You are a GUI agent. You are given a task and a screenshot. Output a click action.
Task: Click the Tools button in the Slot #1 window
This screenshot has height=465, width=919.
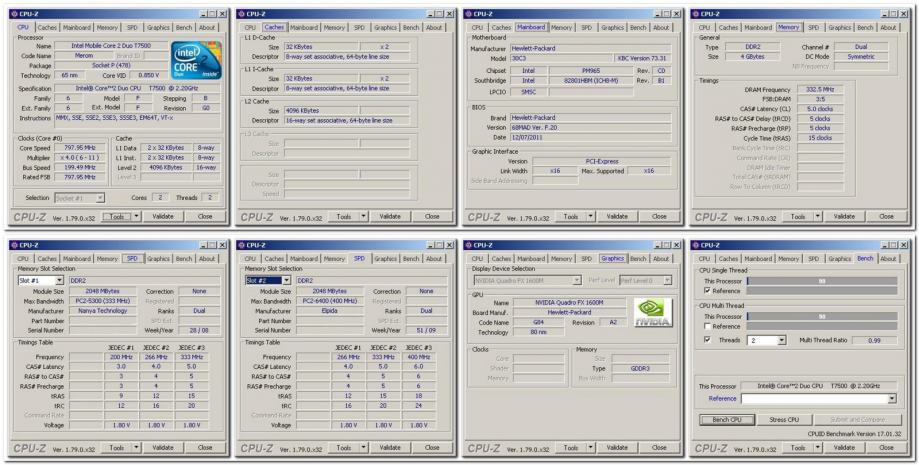pos(117,447)
